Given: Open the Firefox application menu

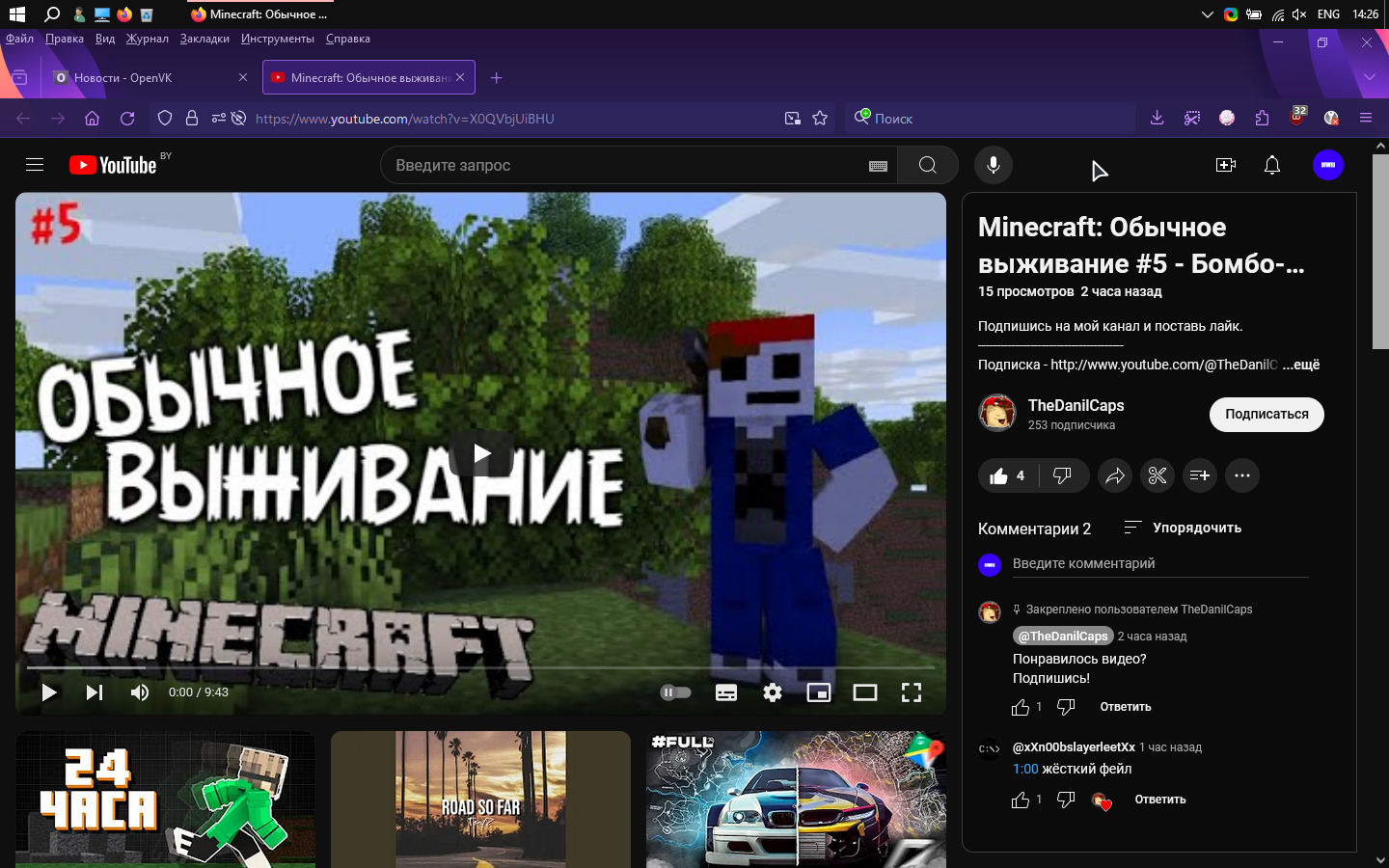Looking at the screenshot, I should (x=1366, y=119).
